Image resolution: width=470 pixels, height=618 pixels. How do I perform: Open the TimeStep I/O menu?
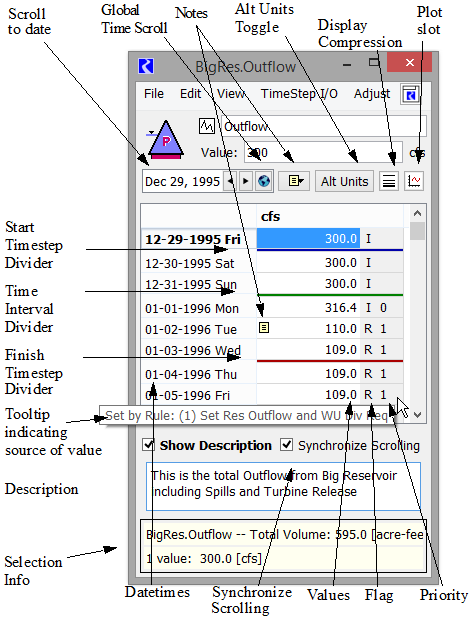click(x=299, y=94)
